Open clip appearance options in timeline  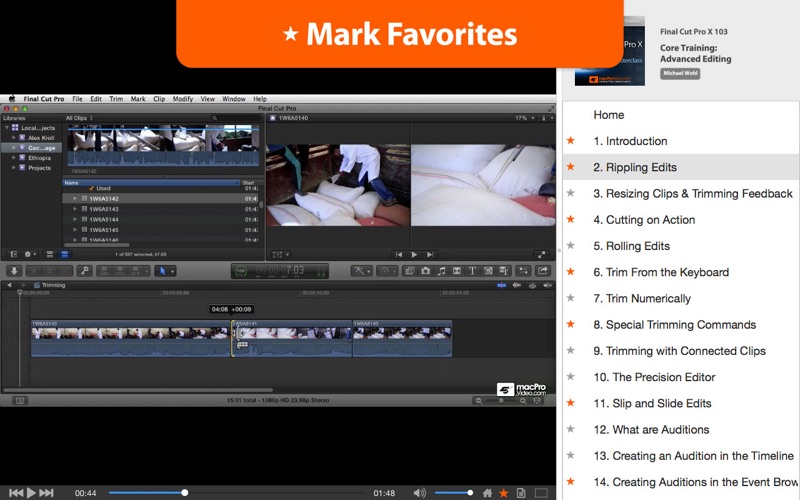(x=537, y=401)
